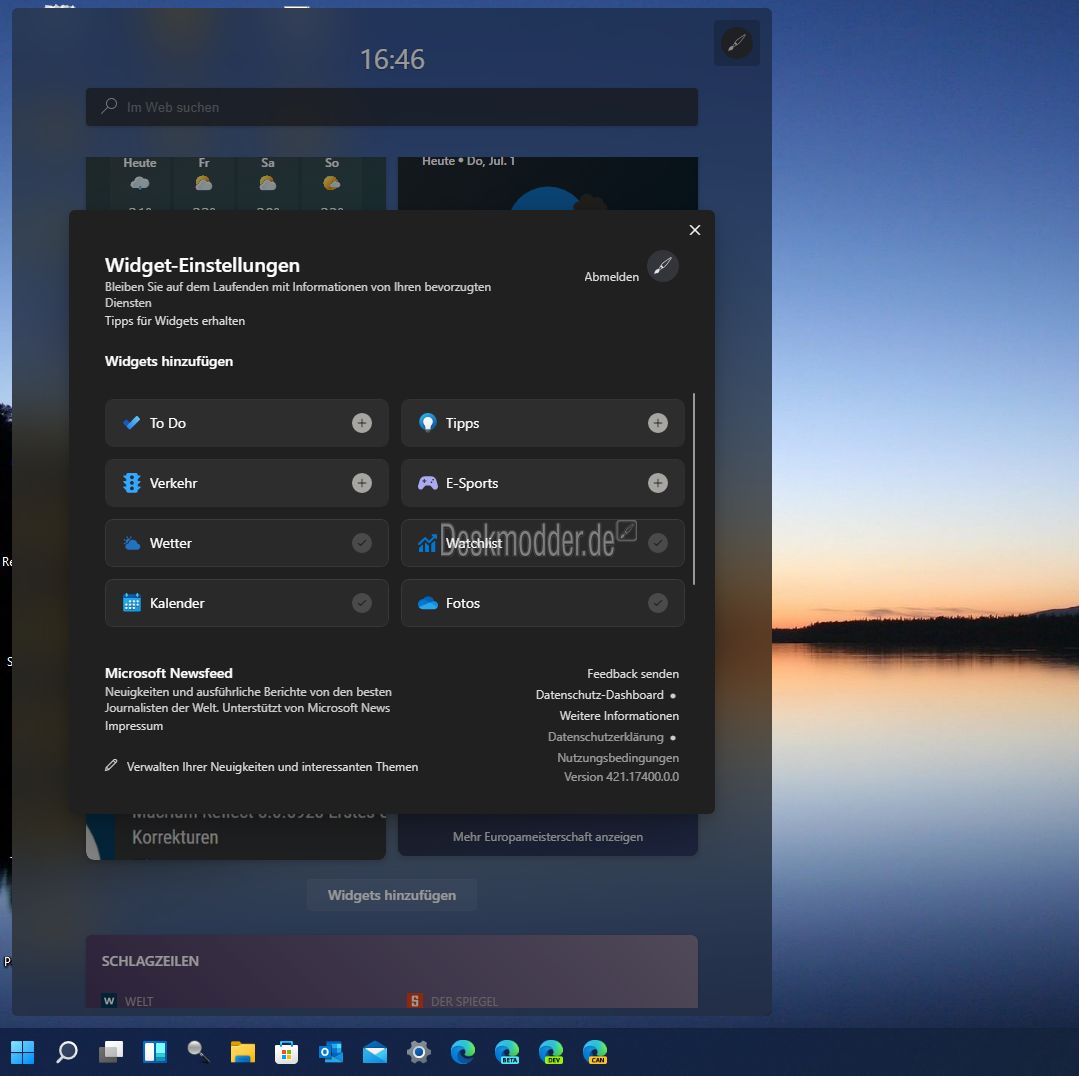Sign out via Abmelden
This screenshot has height=1076, width=1079.
(x=611, y=277)
